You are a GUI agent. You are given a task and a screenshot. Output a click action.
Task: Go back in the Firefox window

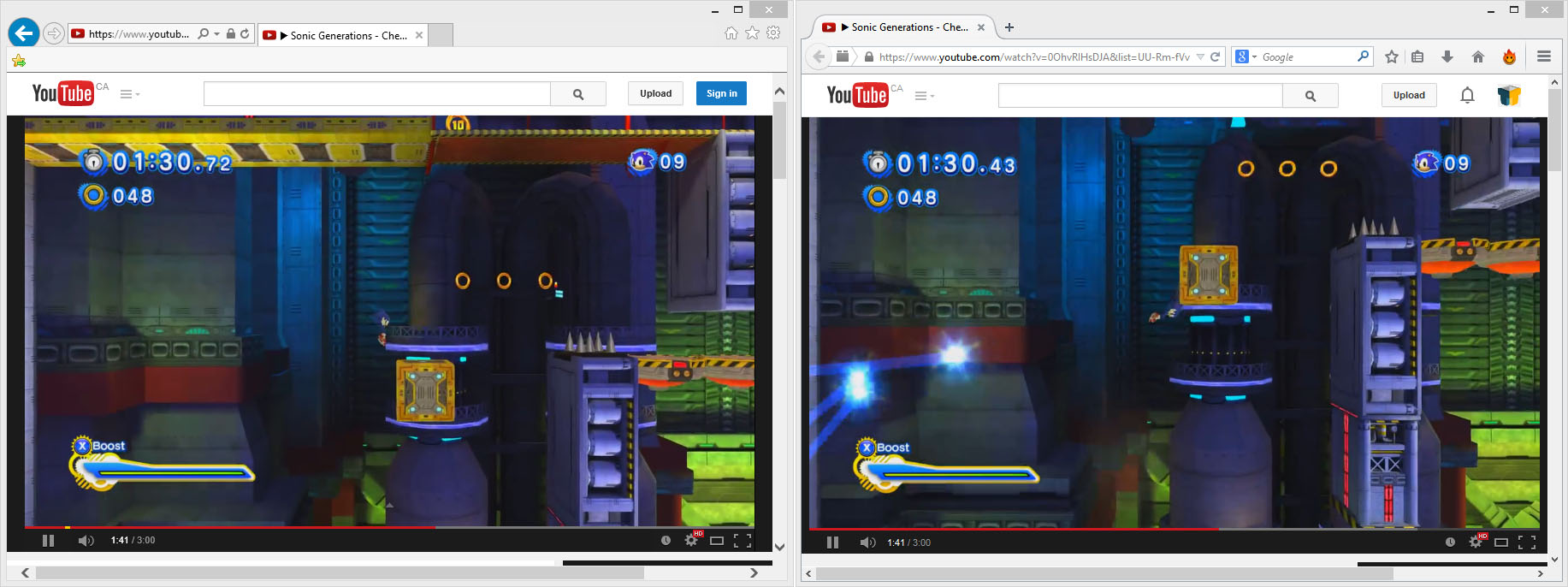click(x=820, y=56)
